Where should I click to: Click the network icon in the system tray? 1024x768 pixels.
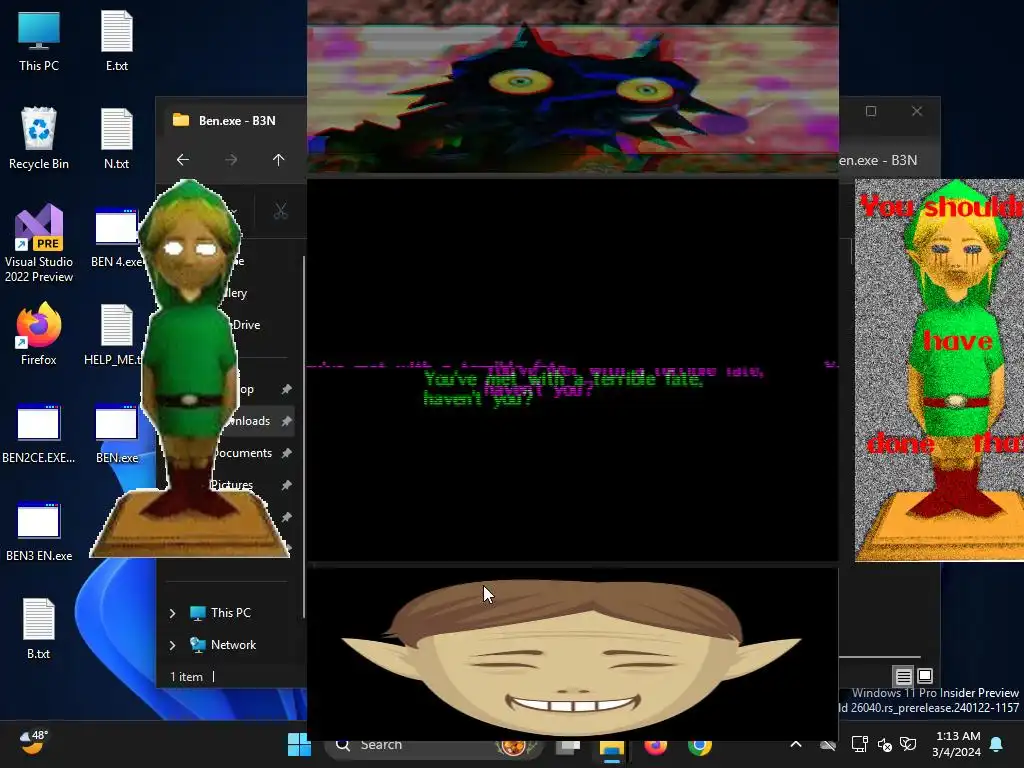[x=859, y=744]
